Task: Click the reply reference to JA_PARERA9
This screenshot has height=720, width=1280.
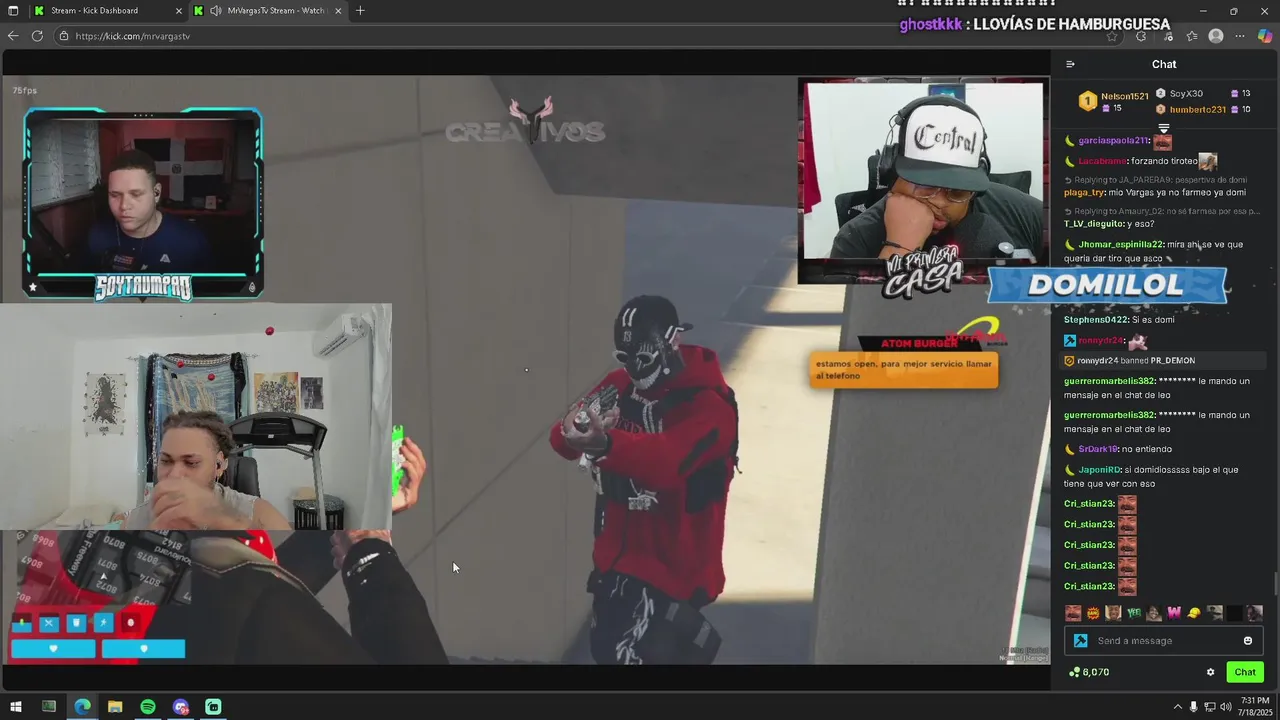Action: click(x=1154, y=180)
